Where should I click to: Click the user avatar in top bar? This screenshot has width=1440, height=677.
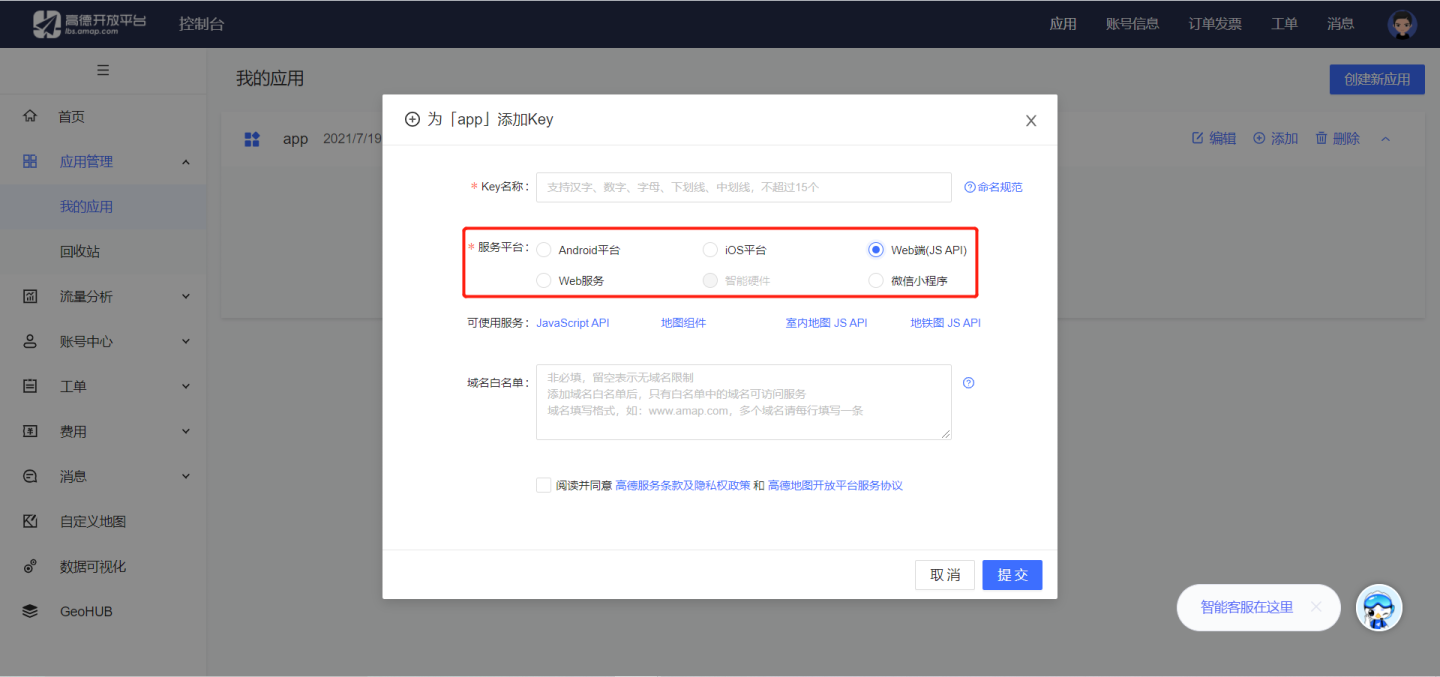tap(1402, 24)
